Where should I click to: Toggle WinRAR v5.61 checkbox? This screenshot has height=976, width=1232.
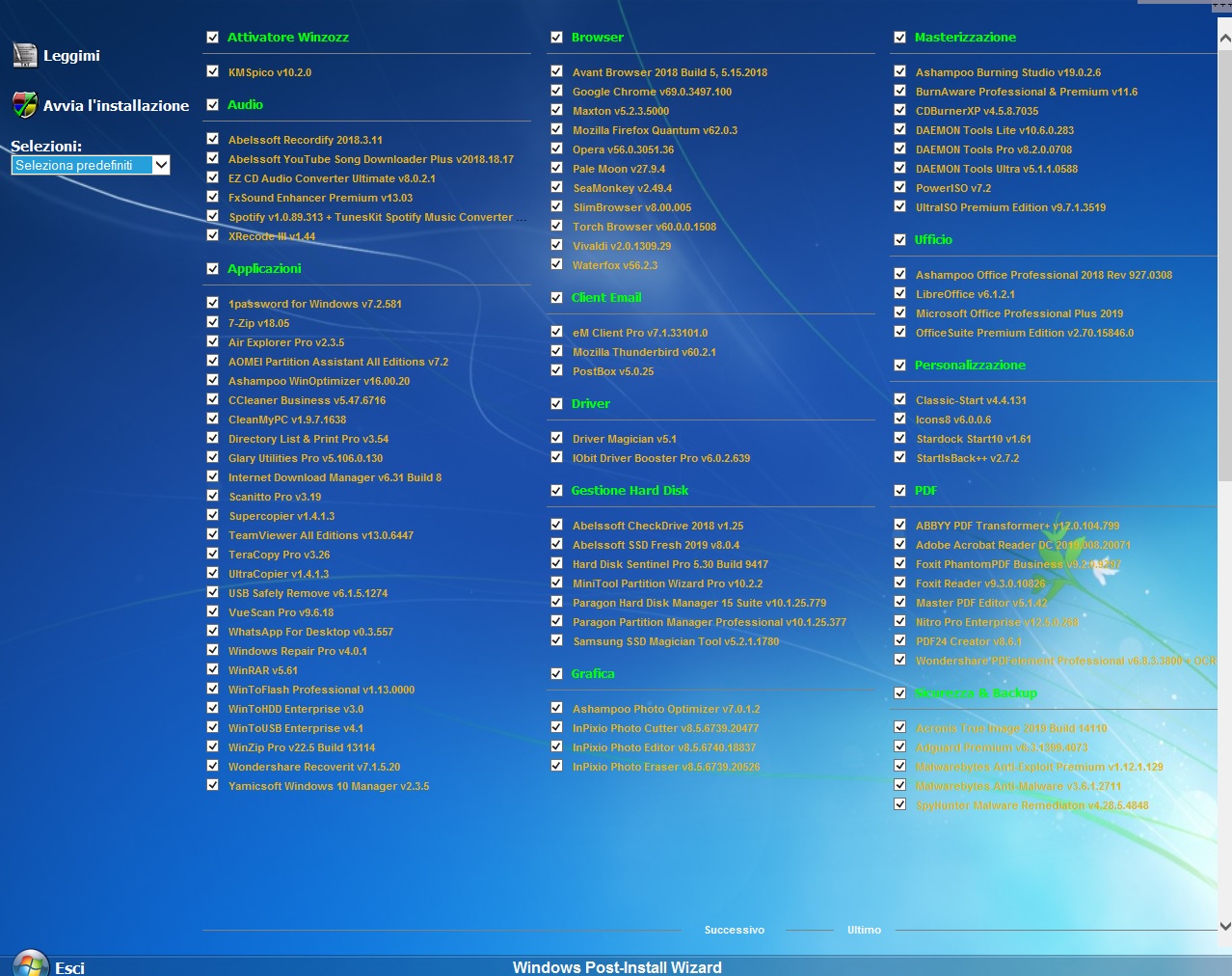pyautogui.click(x=213, y=669)
